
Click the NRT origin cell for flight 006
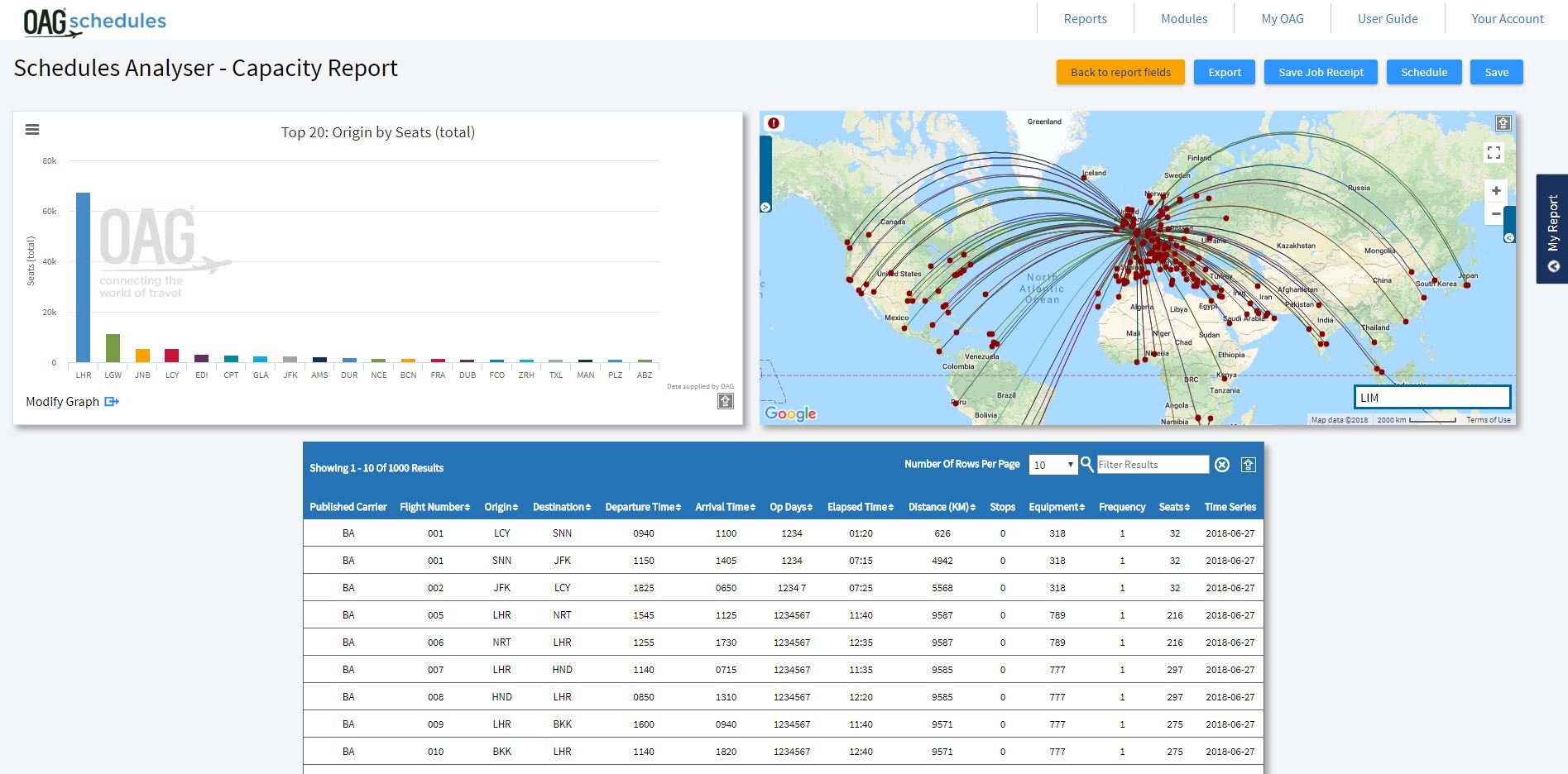click(x=501, y=643)
